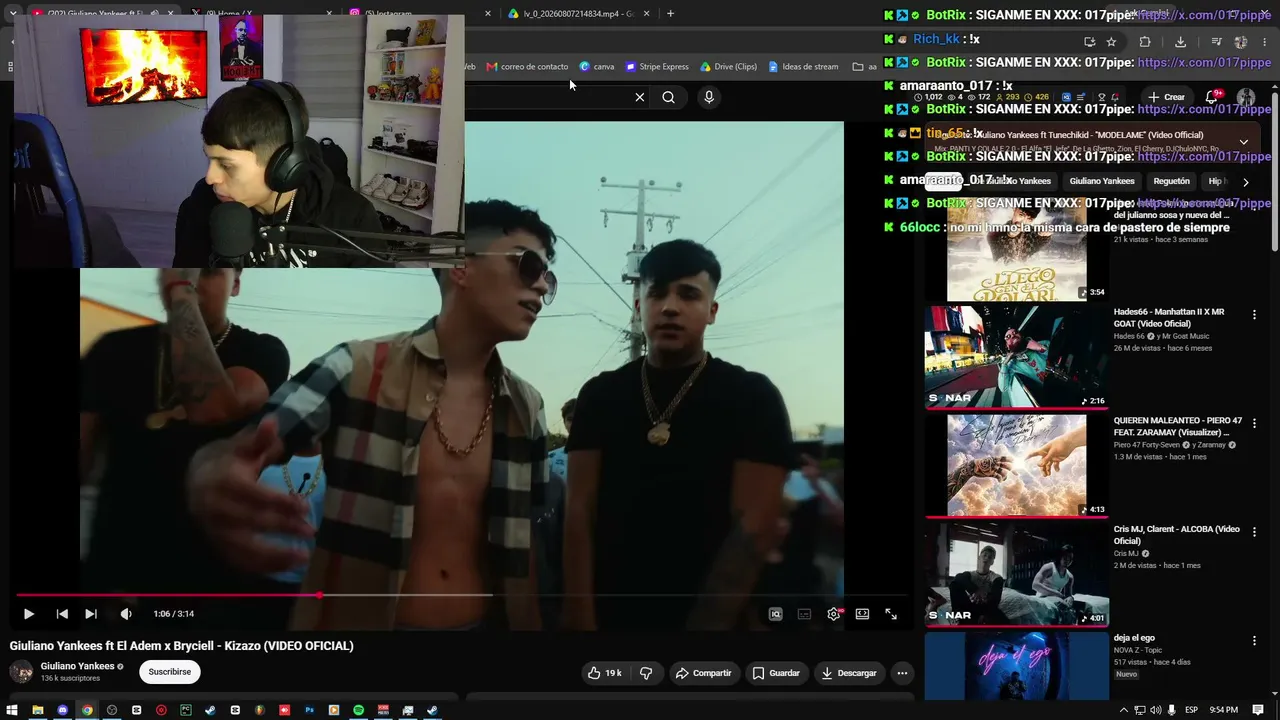This screenshot has width=1280, height=720.
Task: Save video with Guardar button
Action: coord(776,673)
